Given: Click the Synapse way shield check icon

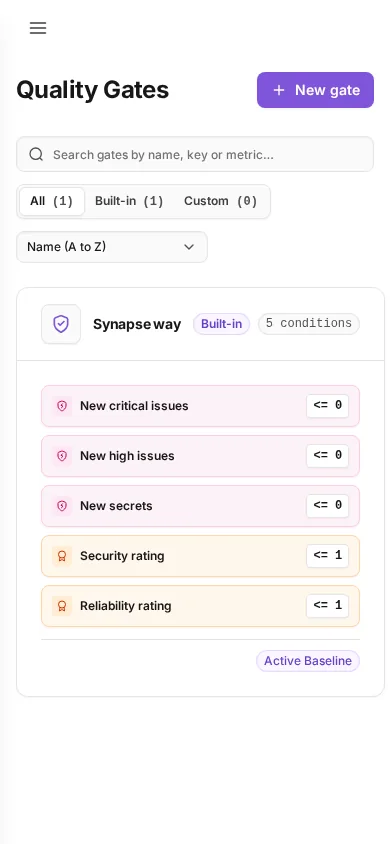Looking at the screenshot, I should [61, 324].
